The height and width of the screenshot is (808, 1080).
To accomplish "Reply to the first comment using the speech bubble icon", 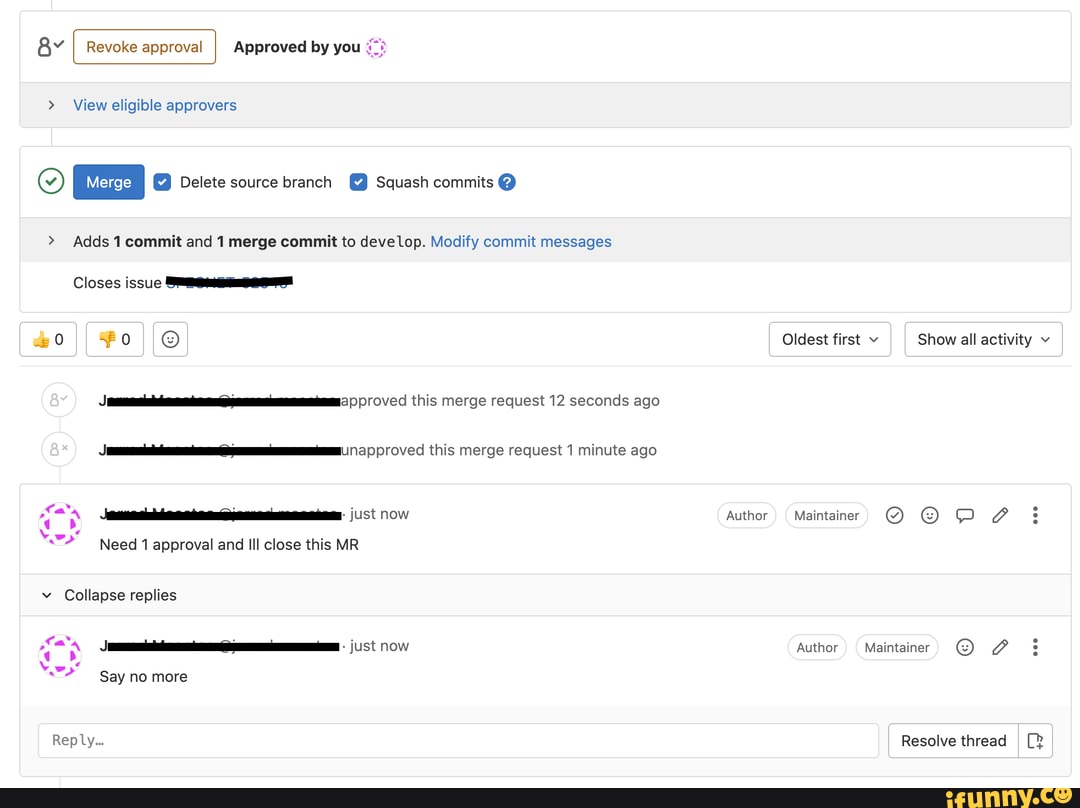I will [965, 515].
